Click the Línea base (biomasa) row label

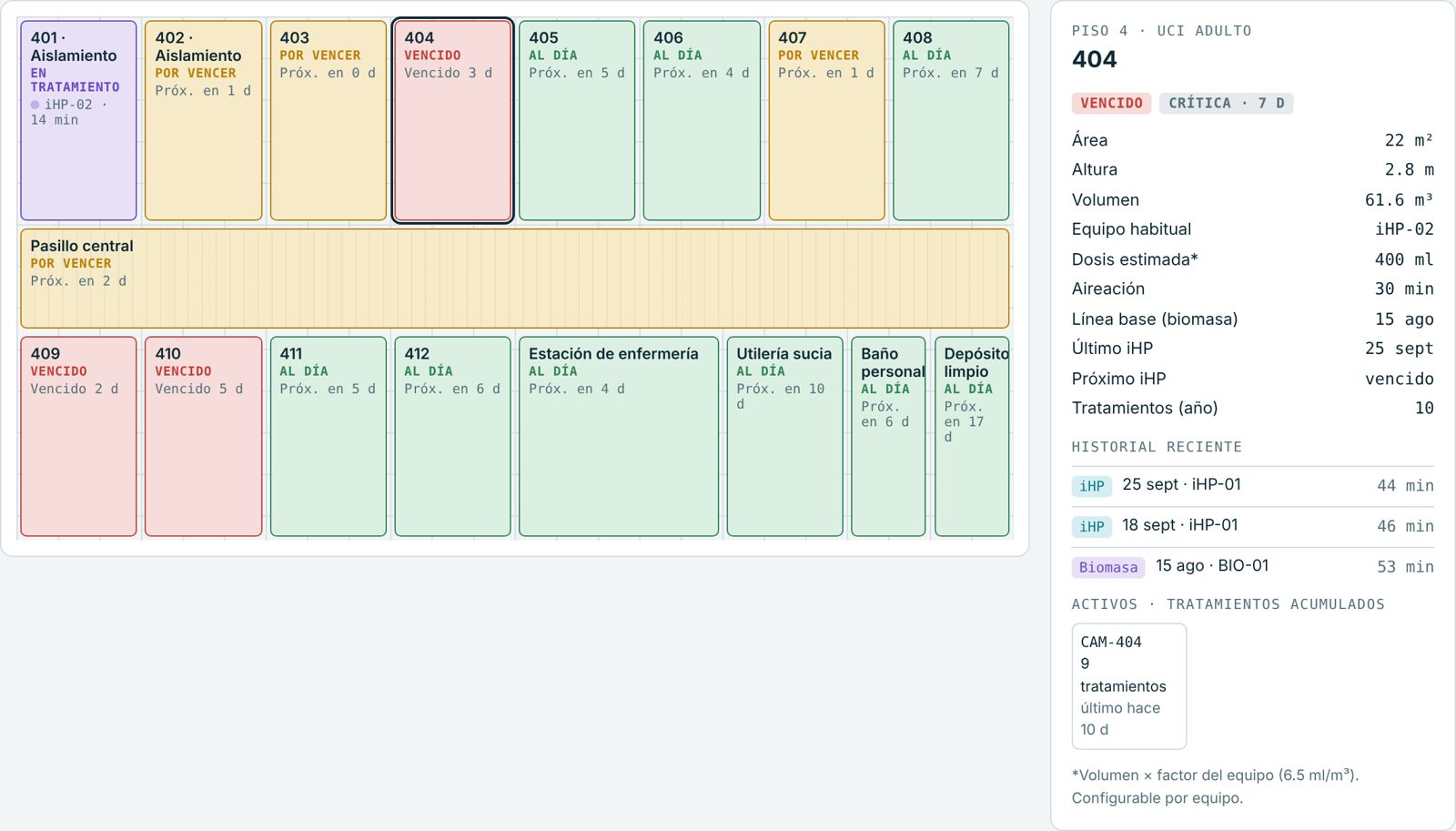[1155, 319]
